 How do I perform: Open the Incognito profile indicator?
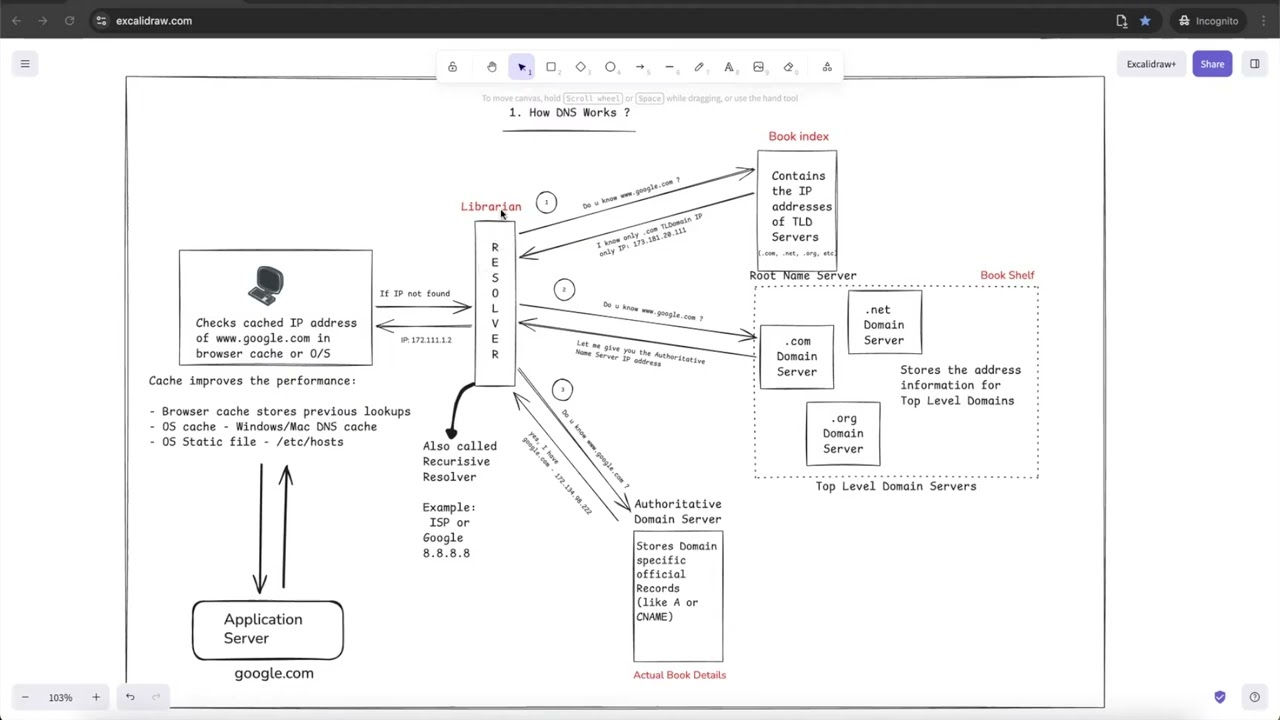click(1208, 20)
